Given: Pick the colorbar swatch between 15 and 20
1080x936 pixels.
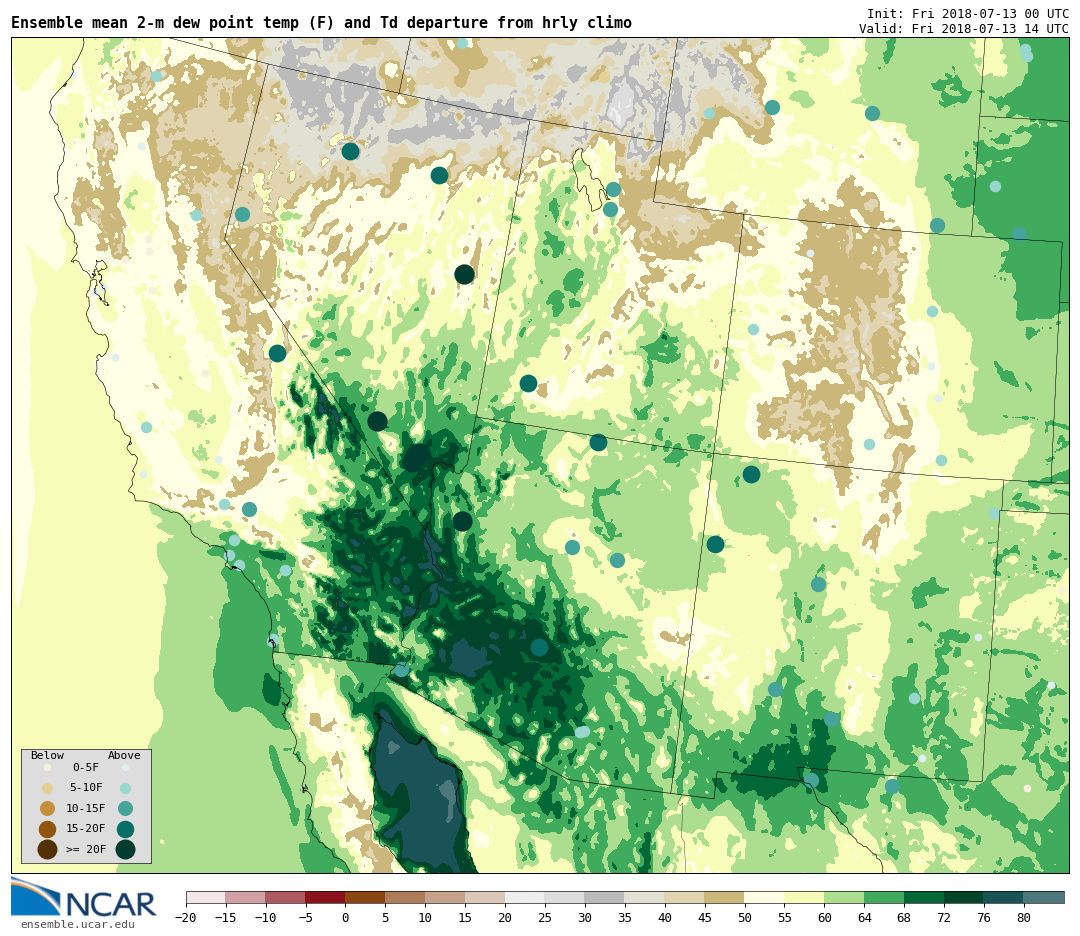Looking at the screenshot, I should point(486,897).
